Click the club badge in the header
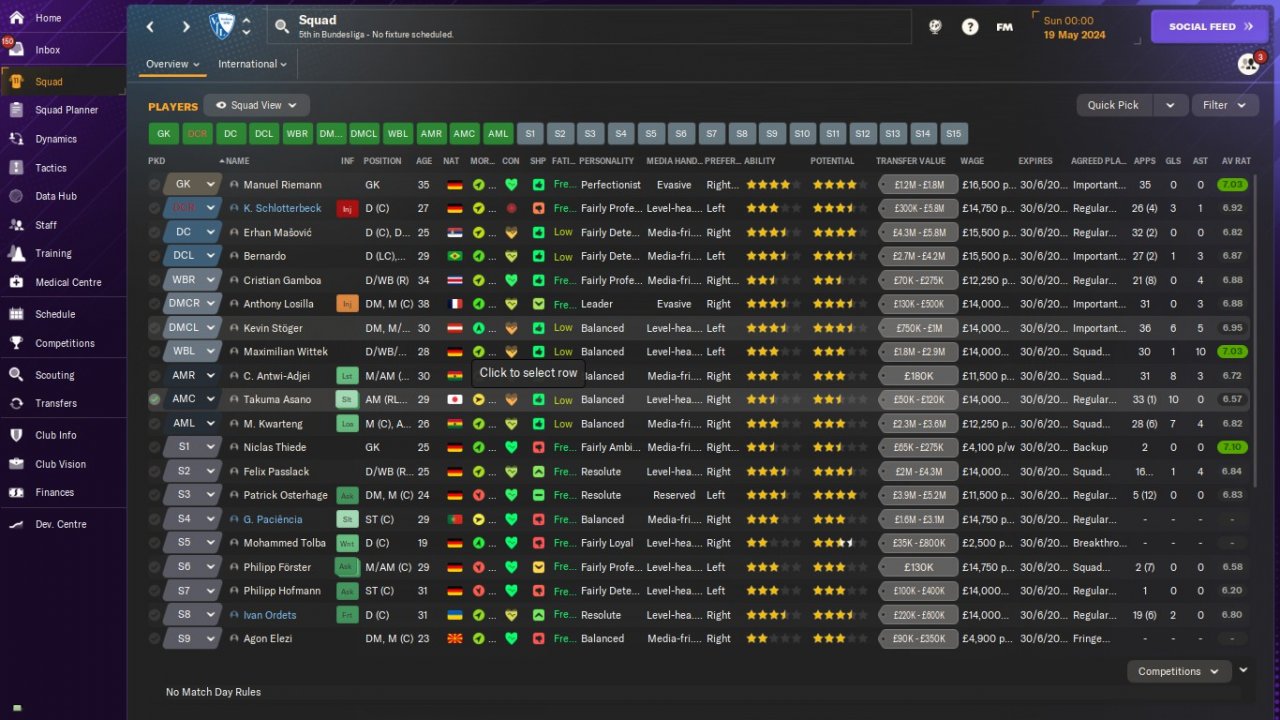The width and height of the screenshot is (1280, 720). pyautogui.click(x=221, y=26)
